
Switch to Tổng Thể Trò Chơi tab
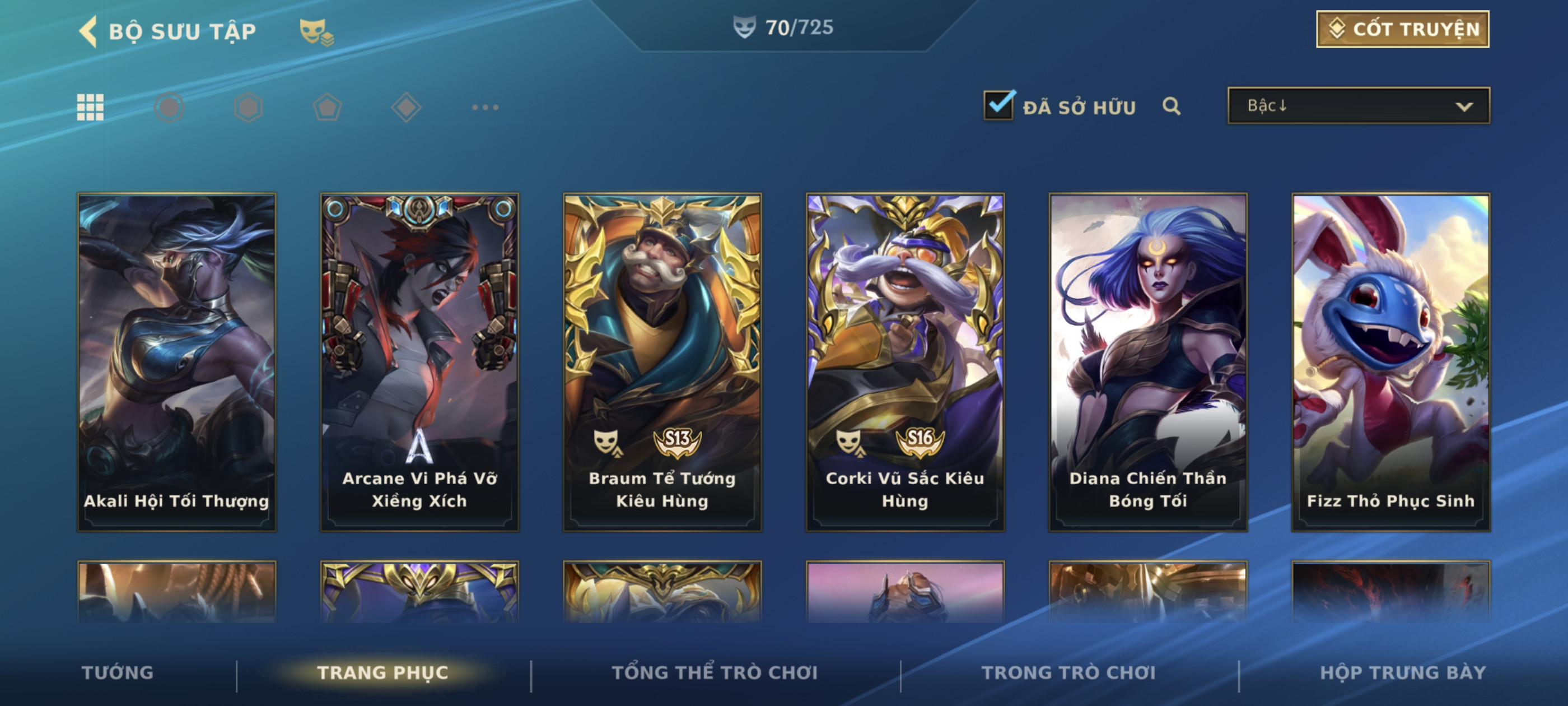coord(715,672)
